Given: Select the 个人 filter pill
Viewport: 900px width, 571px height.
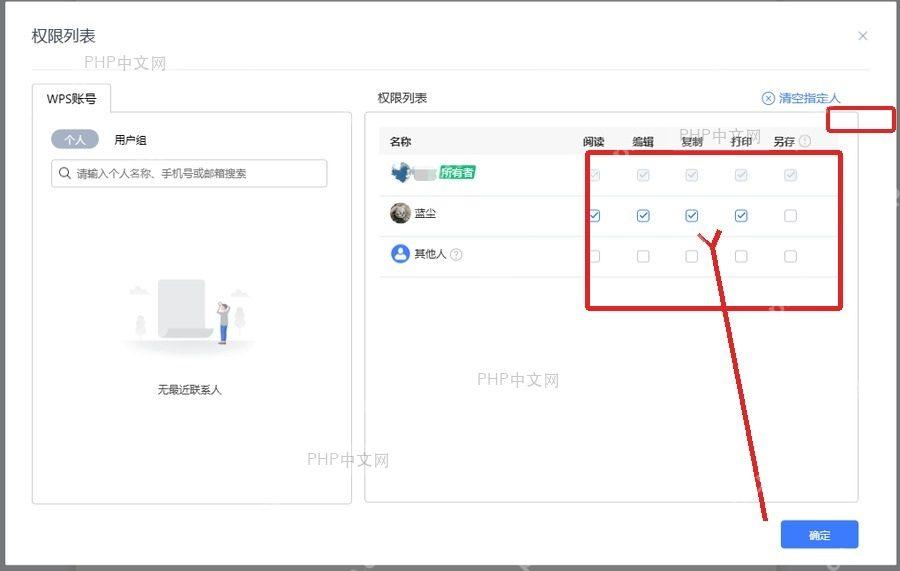Looking at the screenshot, I should (x=75, y=139).
